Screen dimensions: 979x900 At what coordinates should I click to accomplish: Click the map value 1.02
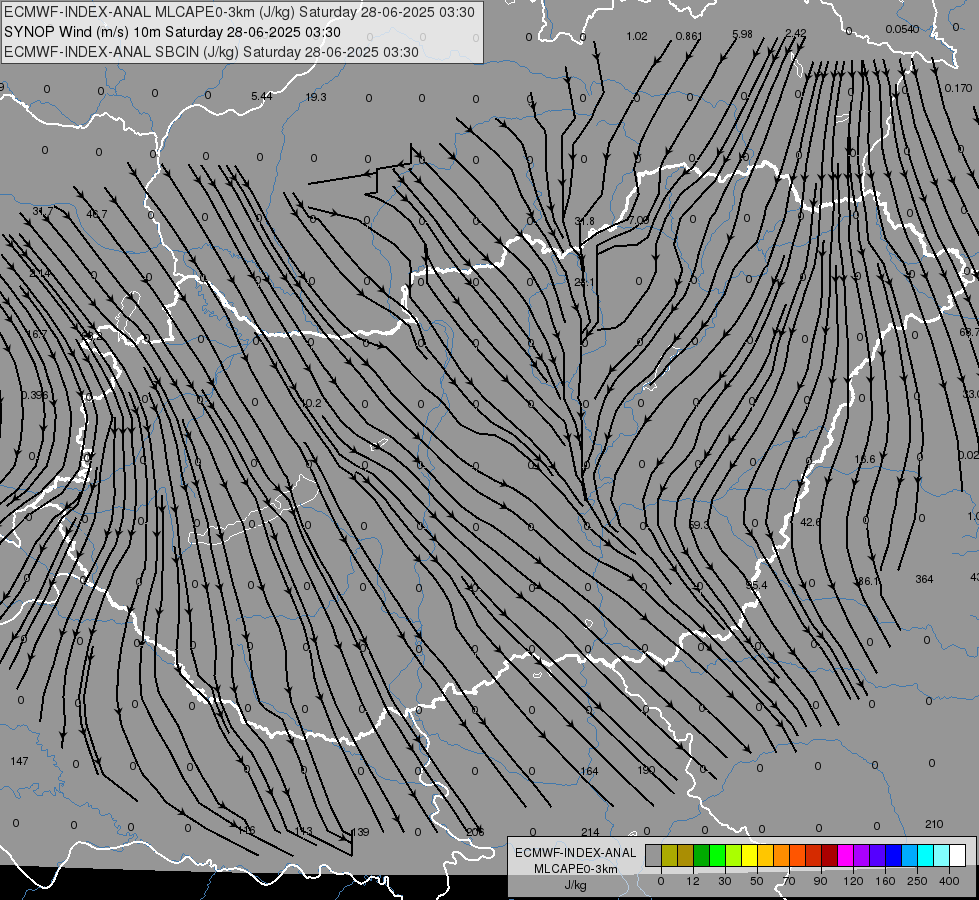(x=637, y=36)
